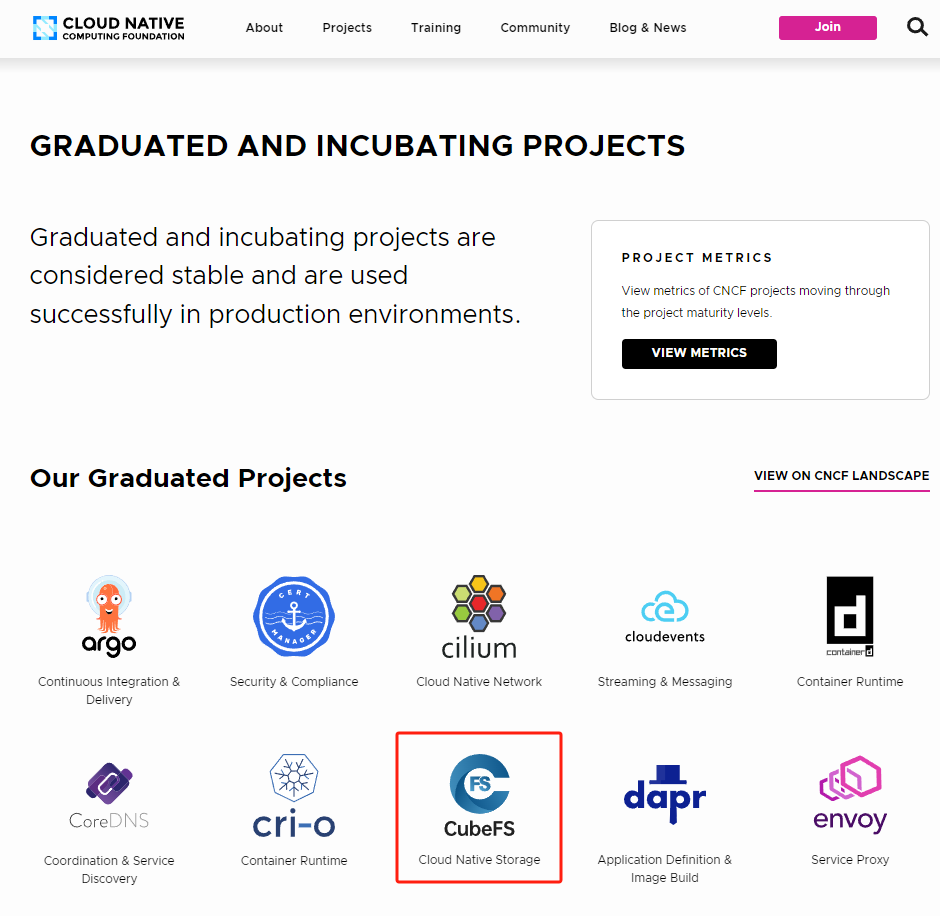Image resolution: width=940 pixels, height=916 pixels.
Task: Open the Dapr project logo
Action: click(x=665, y=796)
